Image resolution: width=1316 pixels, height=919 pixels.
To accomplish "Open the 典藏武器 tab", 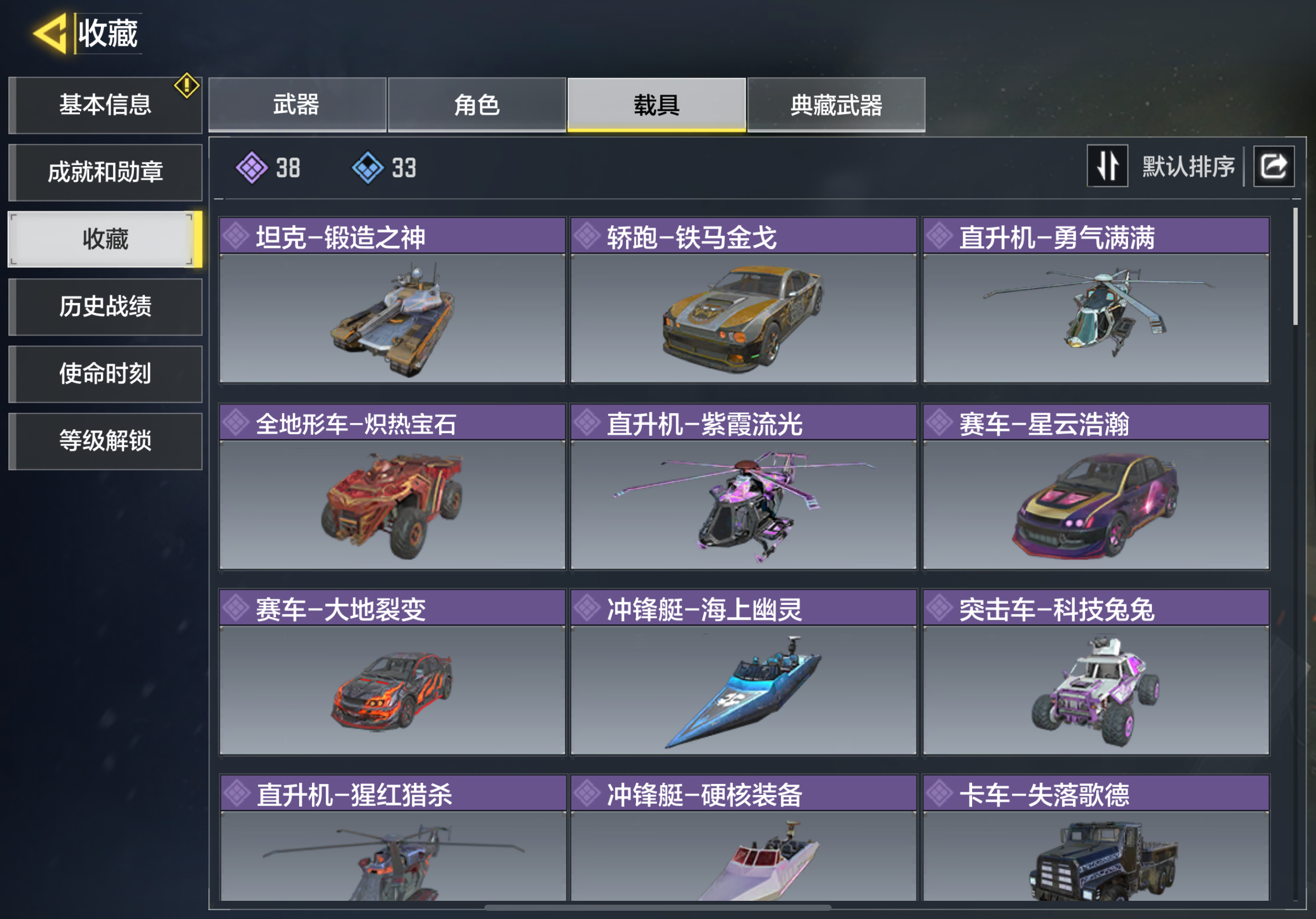I will [x=836, y=105].
